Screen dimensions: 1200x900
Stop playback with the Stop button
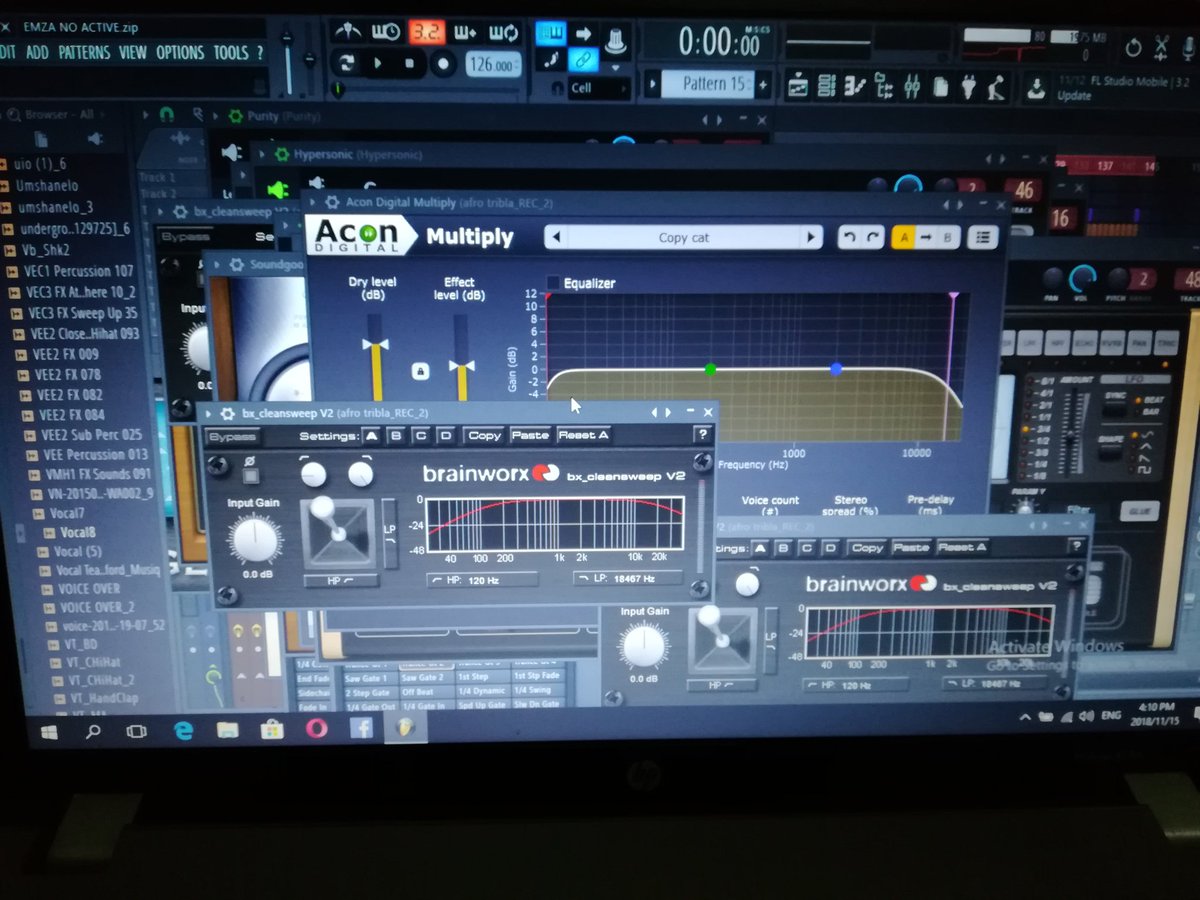click(409, 64)
